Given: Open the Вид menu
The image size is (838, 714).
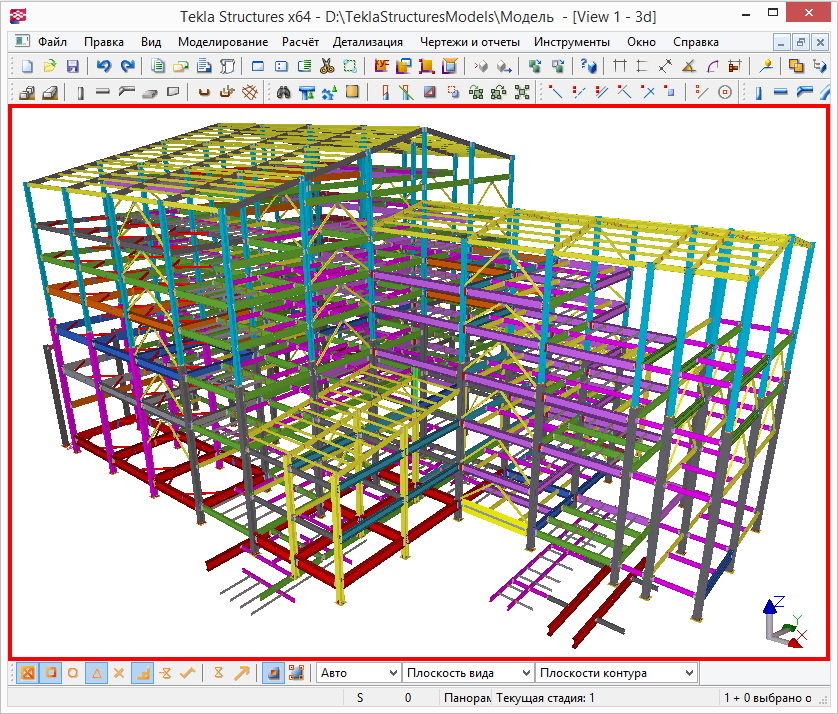Looking at the screenshot, I should click(151, 42).
